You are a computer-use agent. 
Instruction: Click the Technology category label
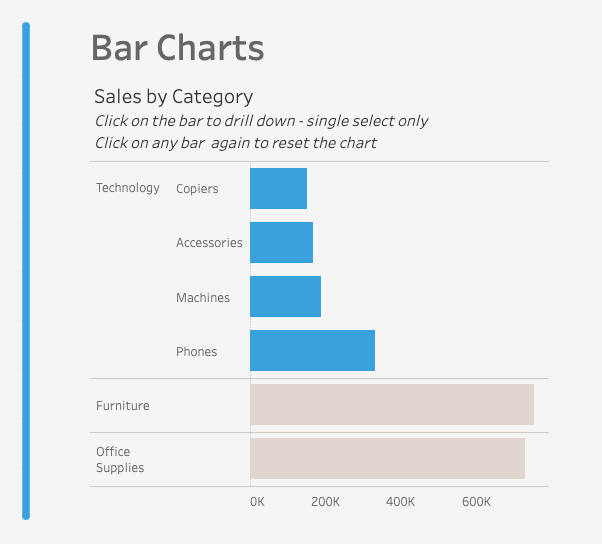[127, 188]
